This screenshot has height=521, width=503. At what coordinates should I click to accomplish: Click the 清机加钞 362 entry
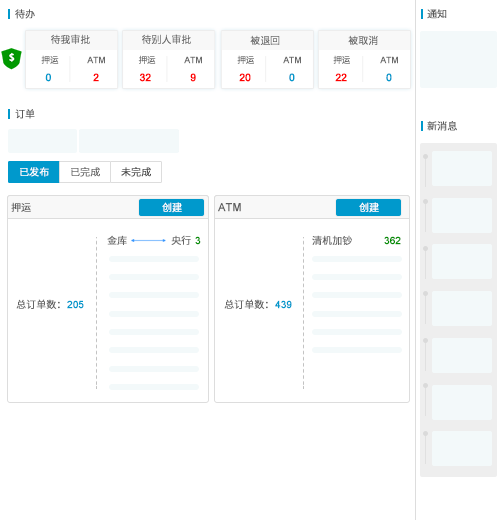(x=356, y=240)
